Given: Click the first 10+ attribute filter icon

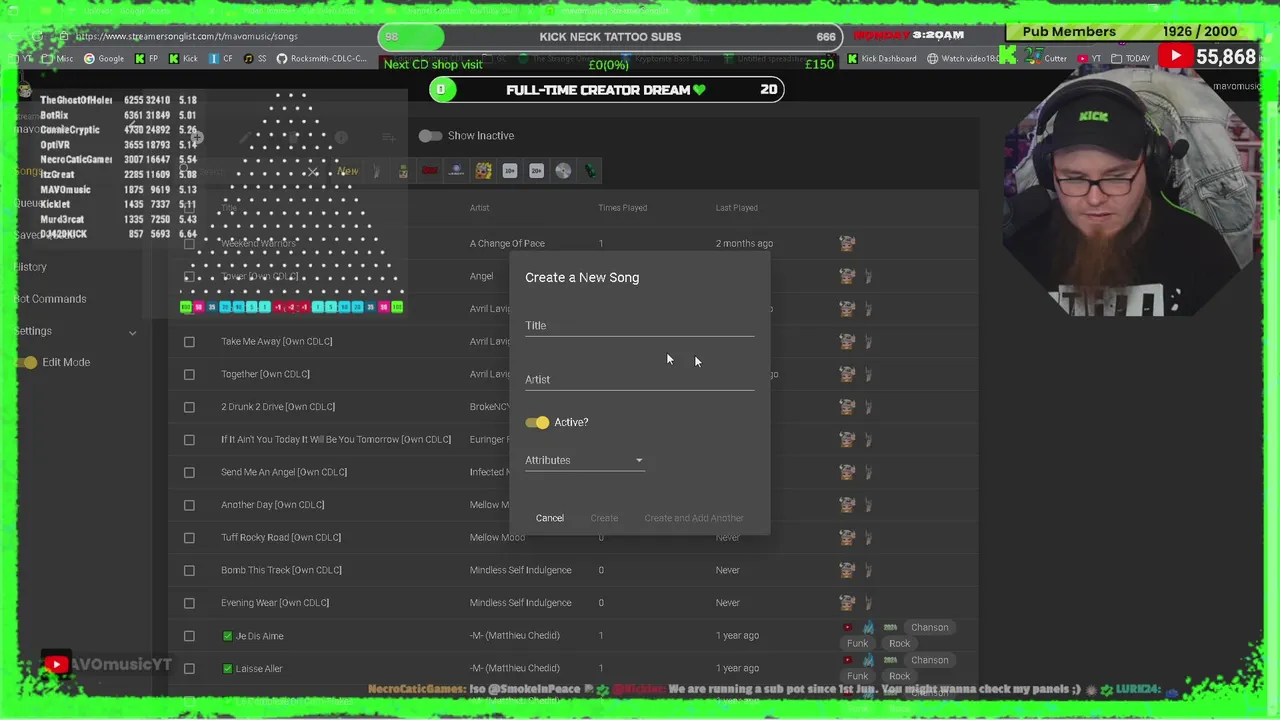Looking at the screenshot, I should pos(510,171).
